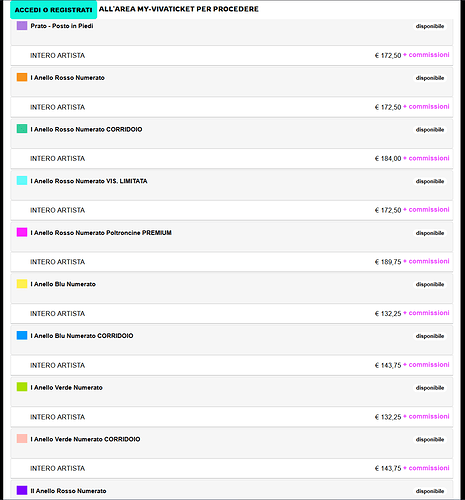Choose the green I Anello Rosso Numerato CORRIDOIO swatch

click(22, 129)
